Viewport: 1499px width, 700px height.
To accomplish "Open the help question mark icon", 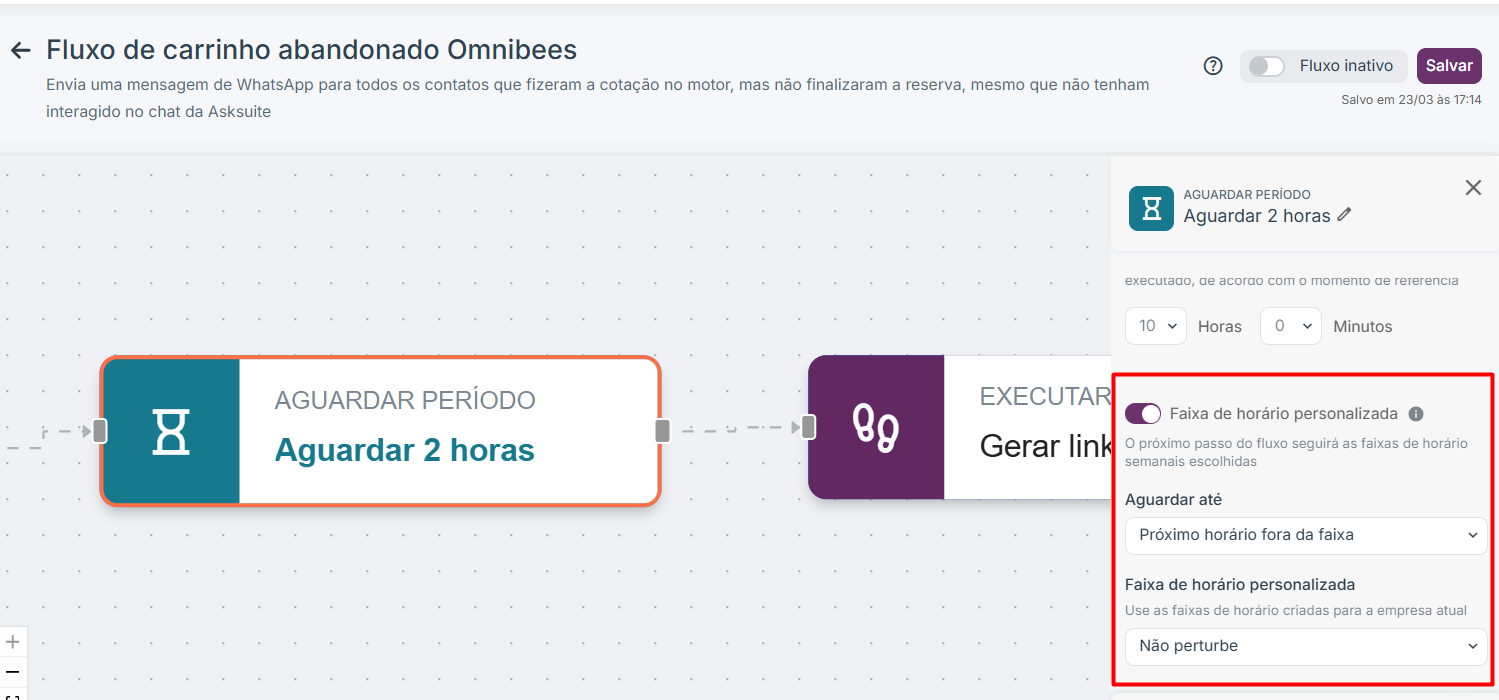I will point(1213,66).
